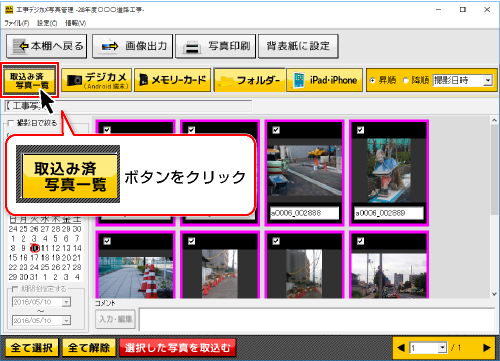
Task: Select the デジカメ import source
Action: [97, 80]
